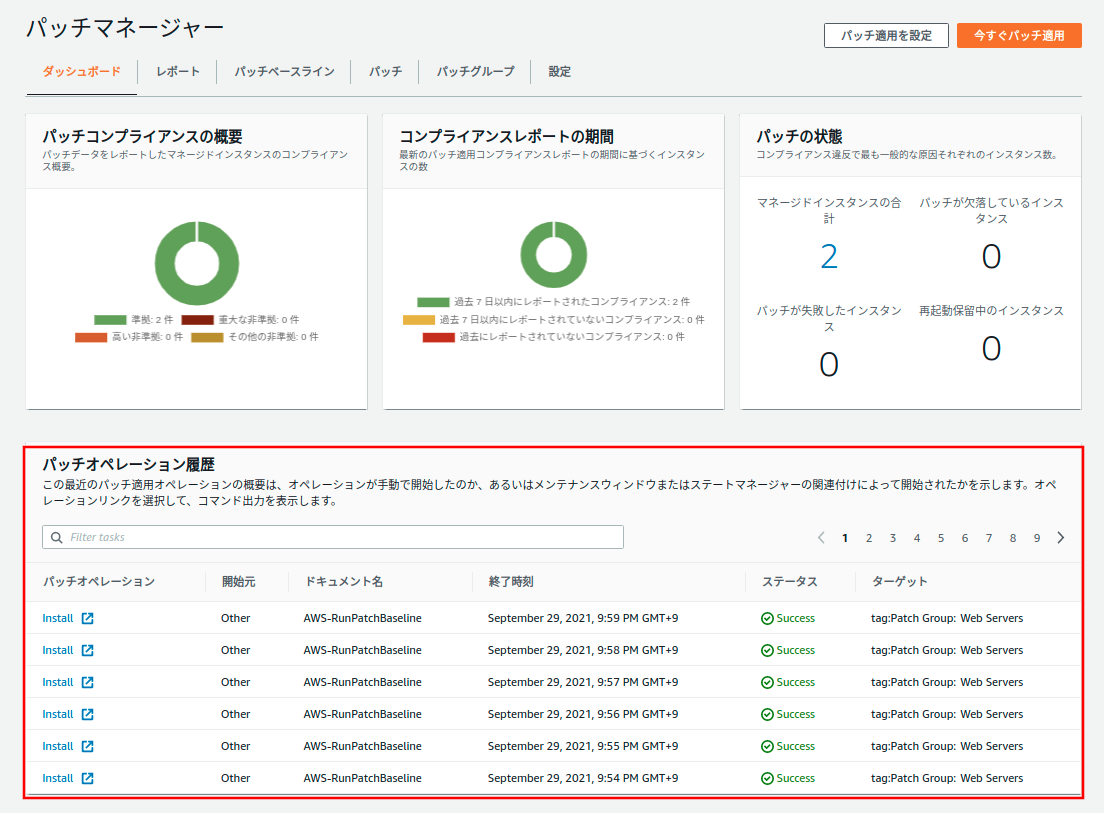Go to previous page using left chevron
Screen dimensions: 1104x813
coord(821,538)
